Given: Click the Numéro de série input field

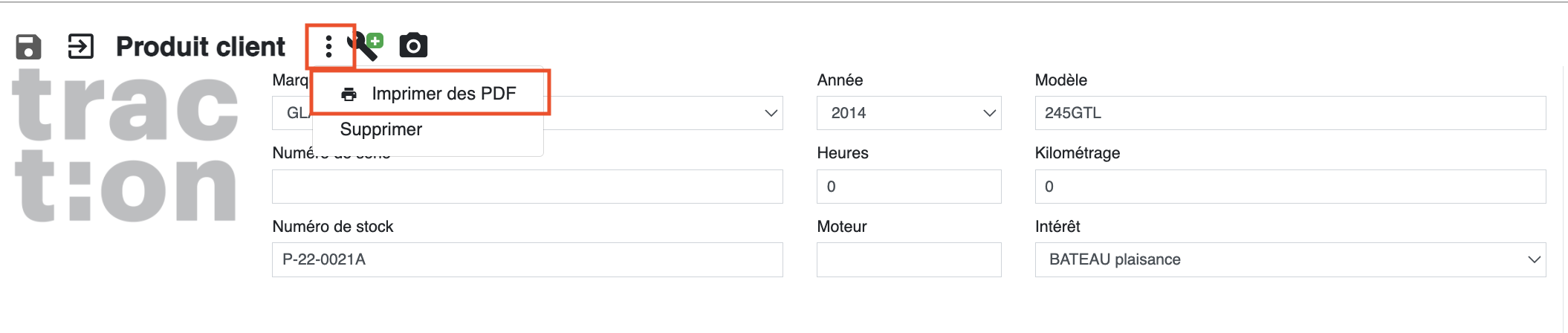Looking at the screenshot, I should pos(528,187).
